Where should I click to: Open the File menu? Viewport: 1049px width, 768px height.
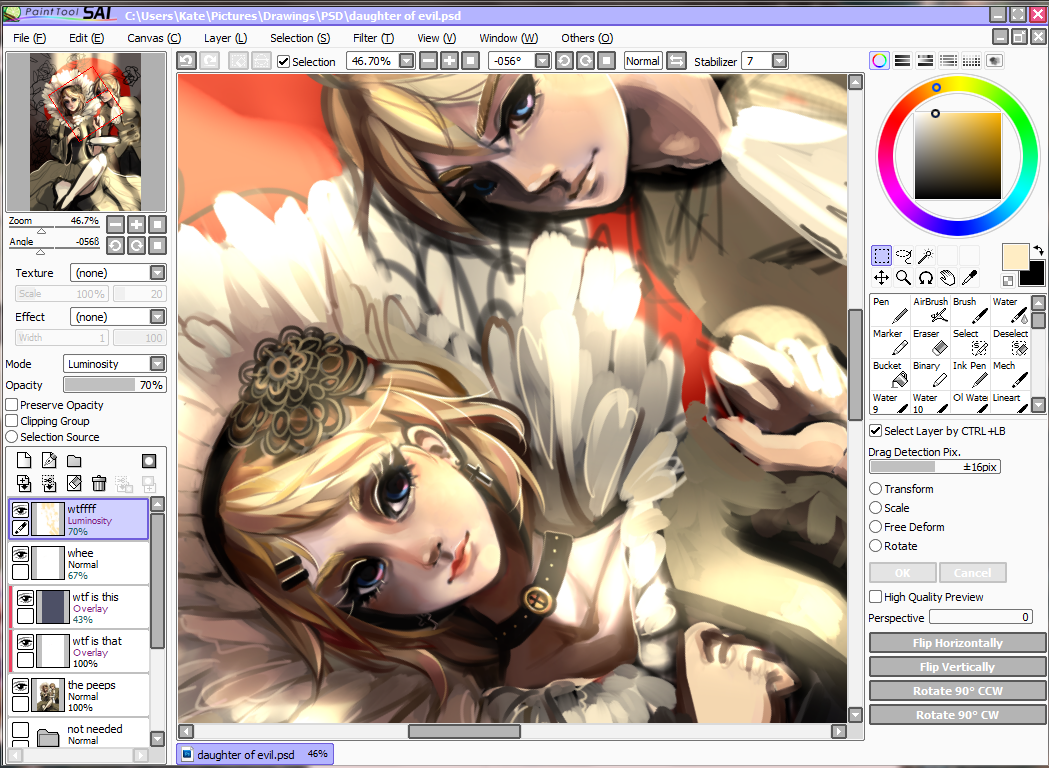pyautogui.click(x=29, y=38)
